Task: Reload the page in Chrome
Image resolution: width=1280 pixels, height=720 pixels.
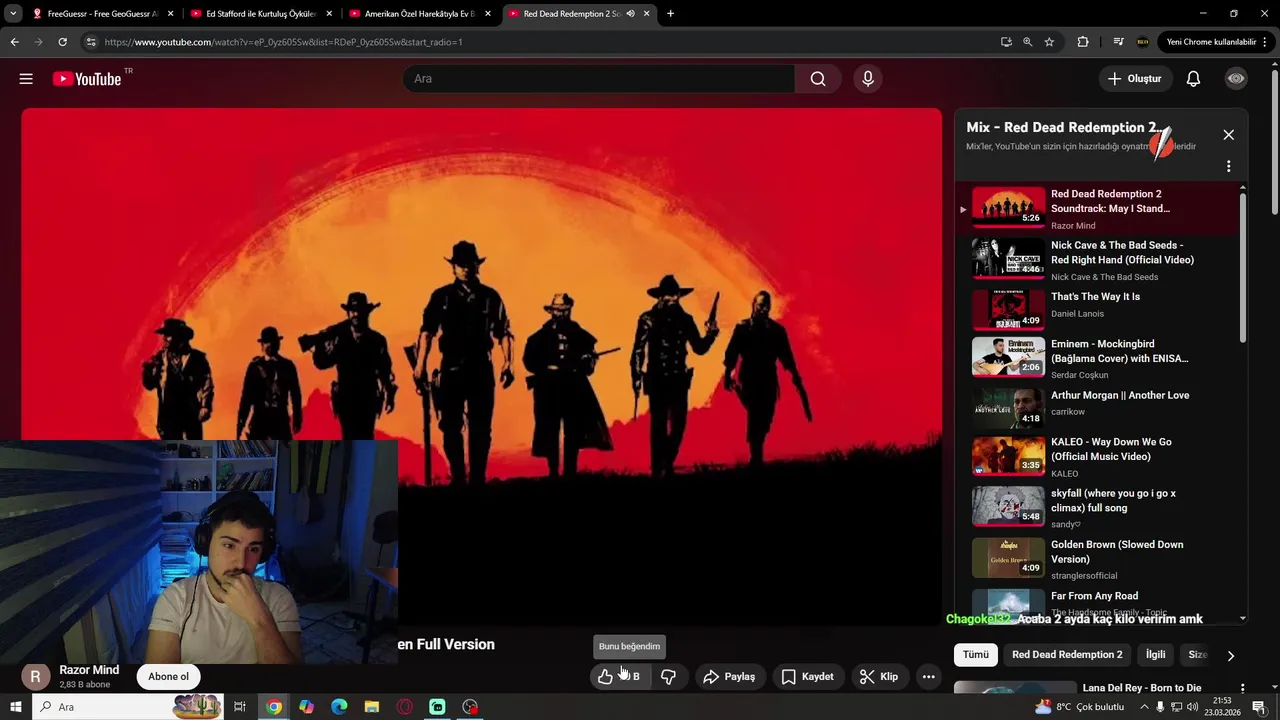Action: click(62, 42)
